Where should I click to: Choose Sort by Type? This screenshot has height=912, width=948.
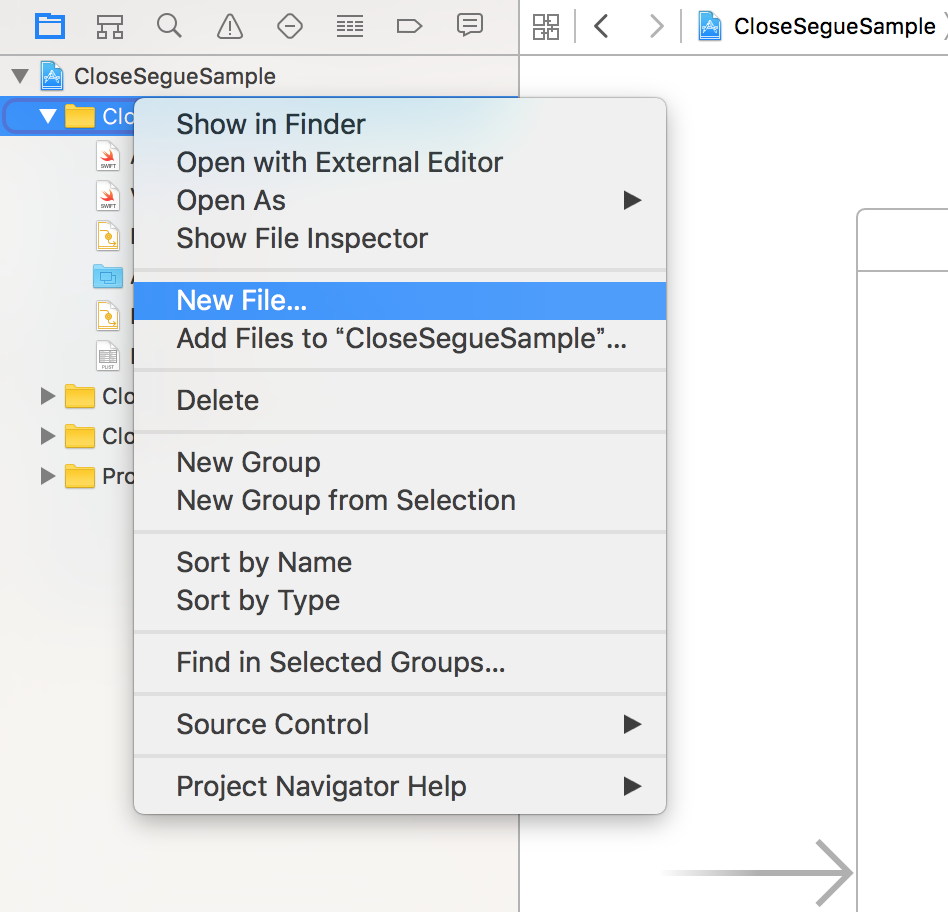point(400,601)
